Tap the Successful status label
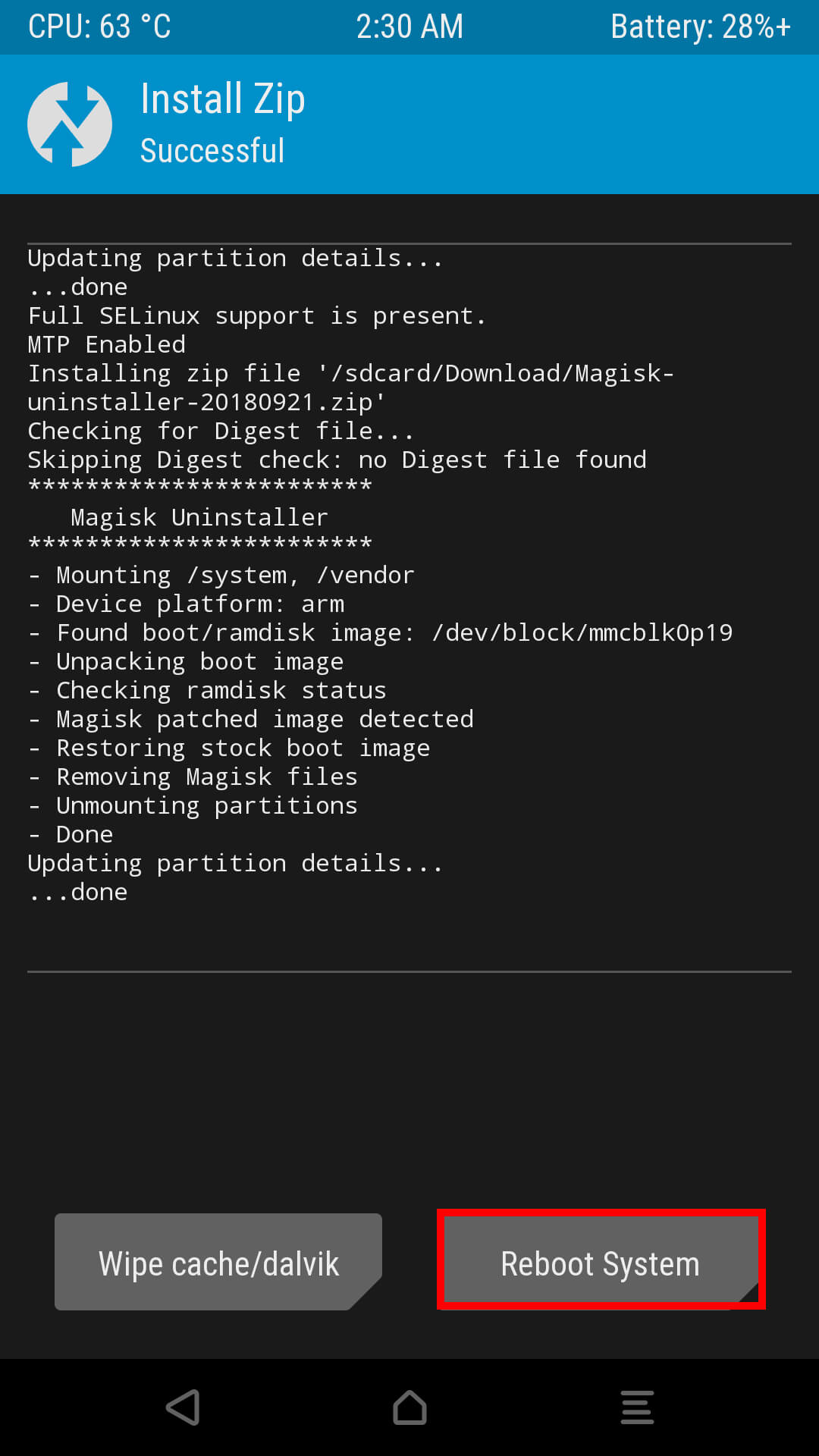This screenshot has height=1456, width=819. pos(212,151)
